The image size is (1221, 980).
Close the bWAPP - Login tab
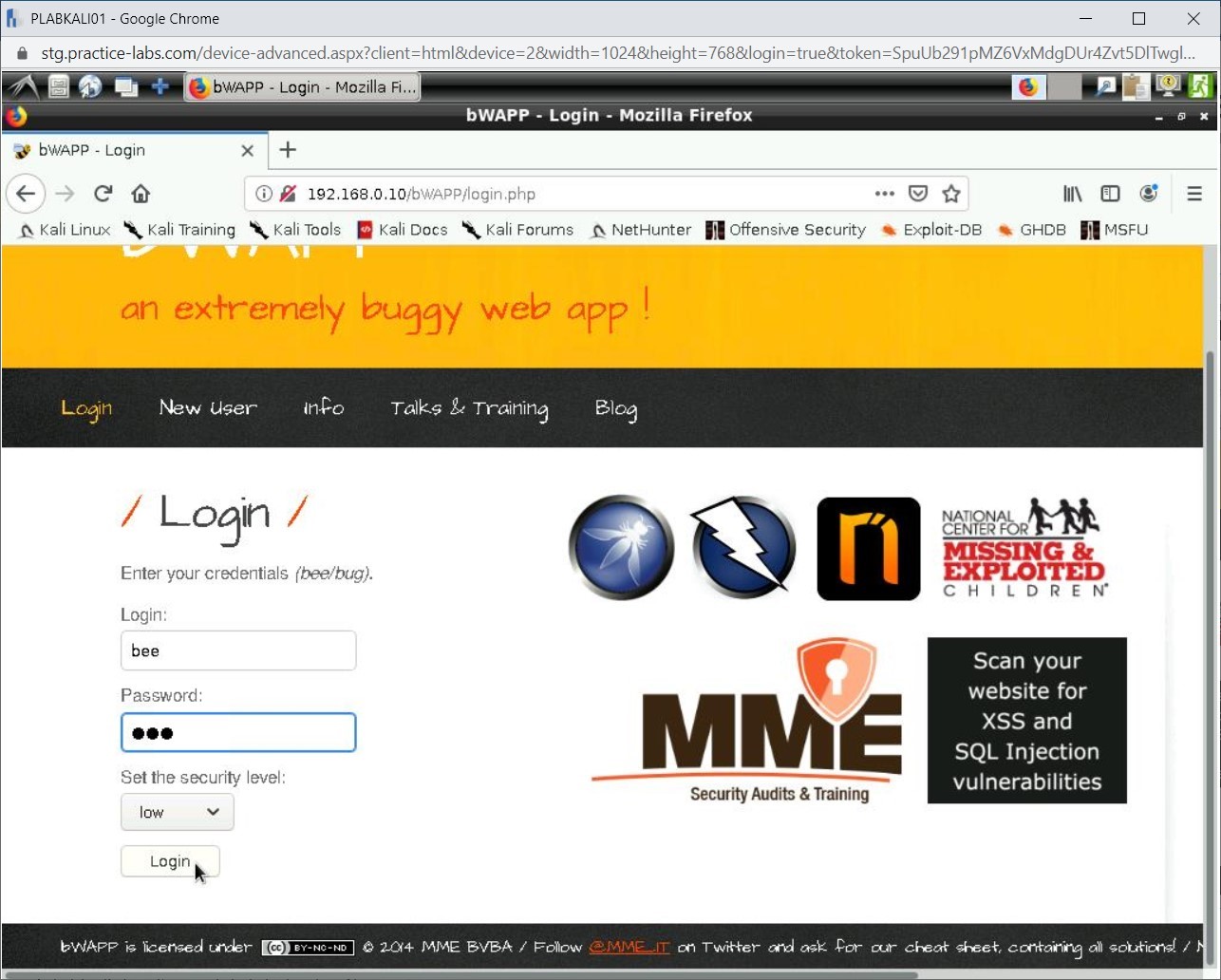[x=247, y=150]
